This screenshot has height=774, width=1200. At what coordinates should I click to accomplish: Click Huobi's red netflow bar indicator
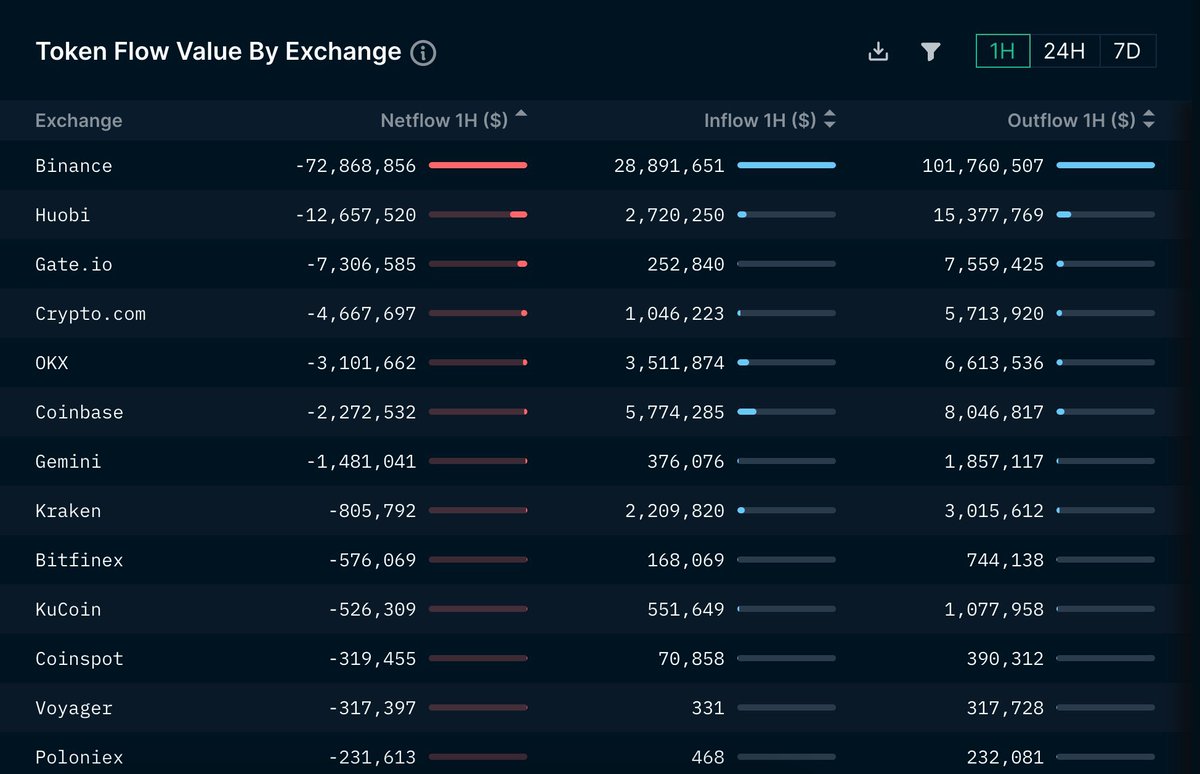(x=478, y=214)
